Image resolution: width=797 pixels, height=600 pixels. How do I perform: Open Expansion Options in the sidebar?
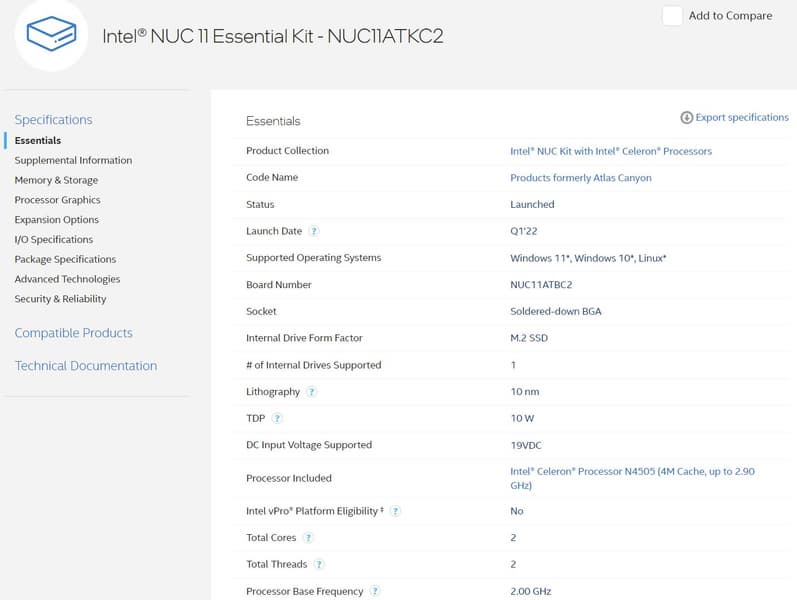click(x=56, y=220)
